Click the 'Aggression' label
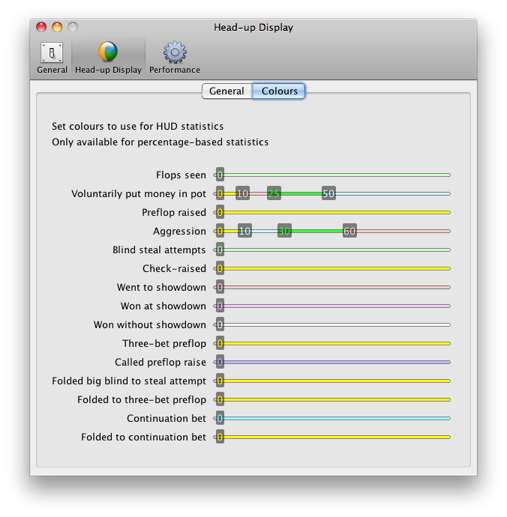The width and height of the screenshot is (507, 517). click(x=179, y=231)
